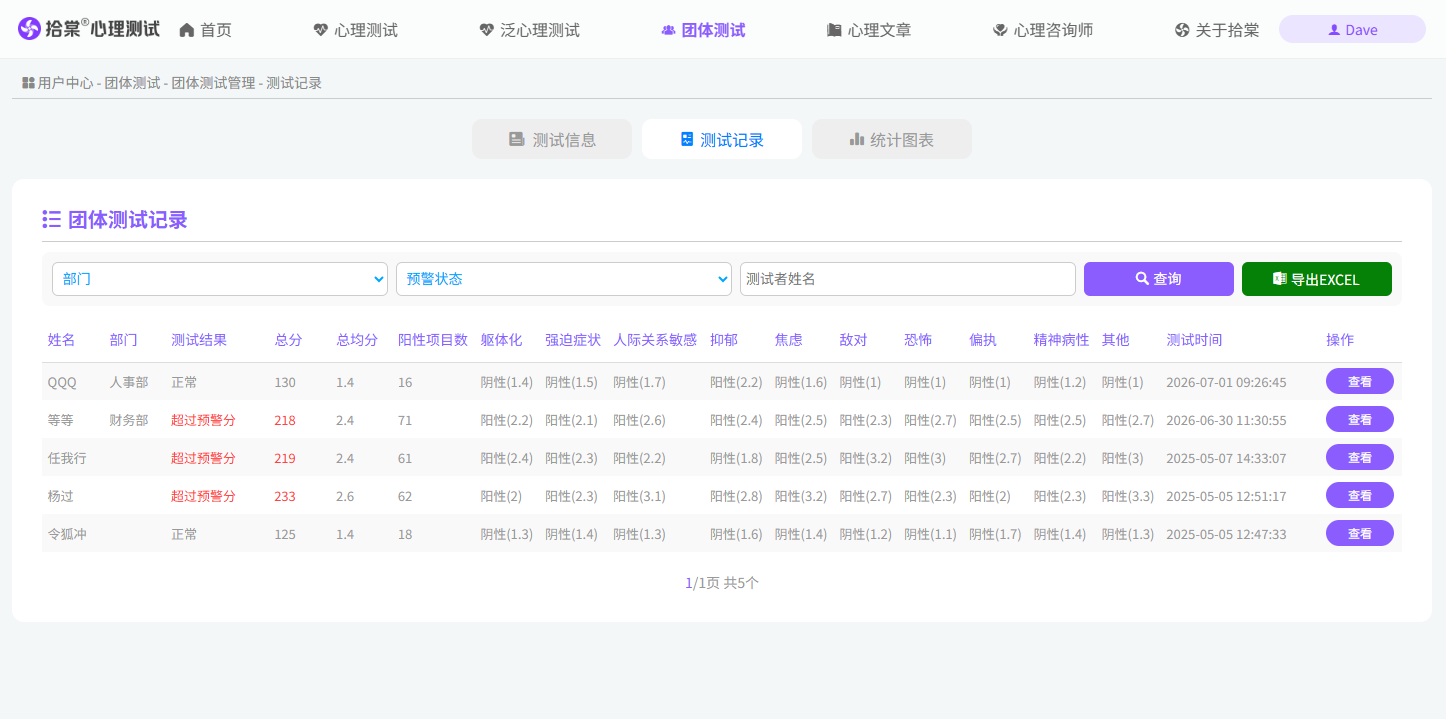
Task: Click 人事部 department cell
Action: click(x=129, y=382)
